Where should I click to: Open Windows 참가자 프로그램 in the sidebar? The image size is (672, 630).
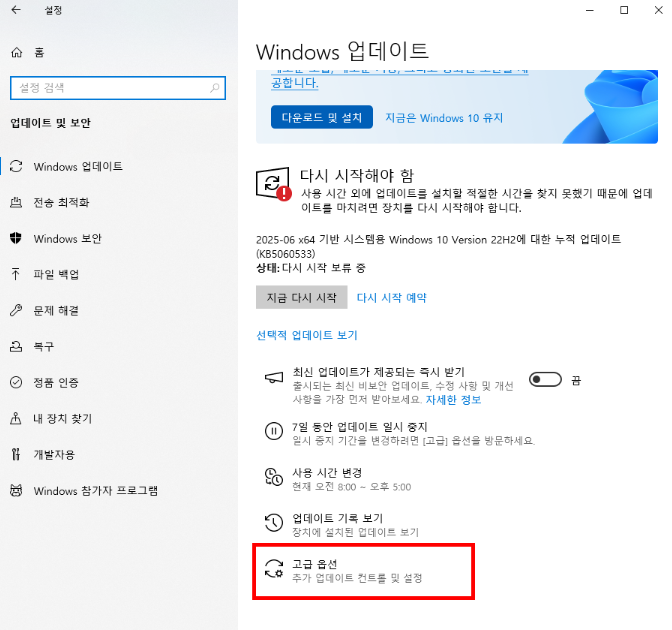coord(96,490)
